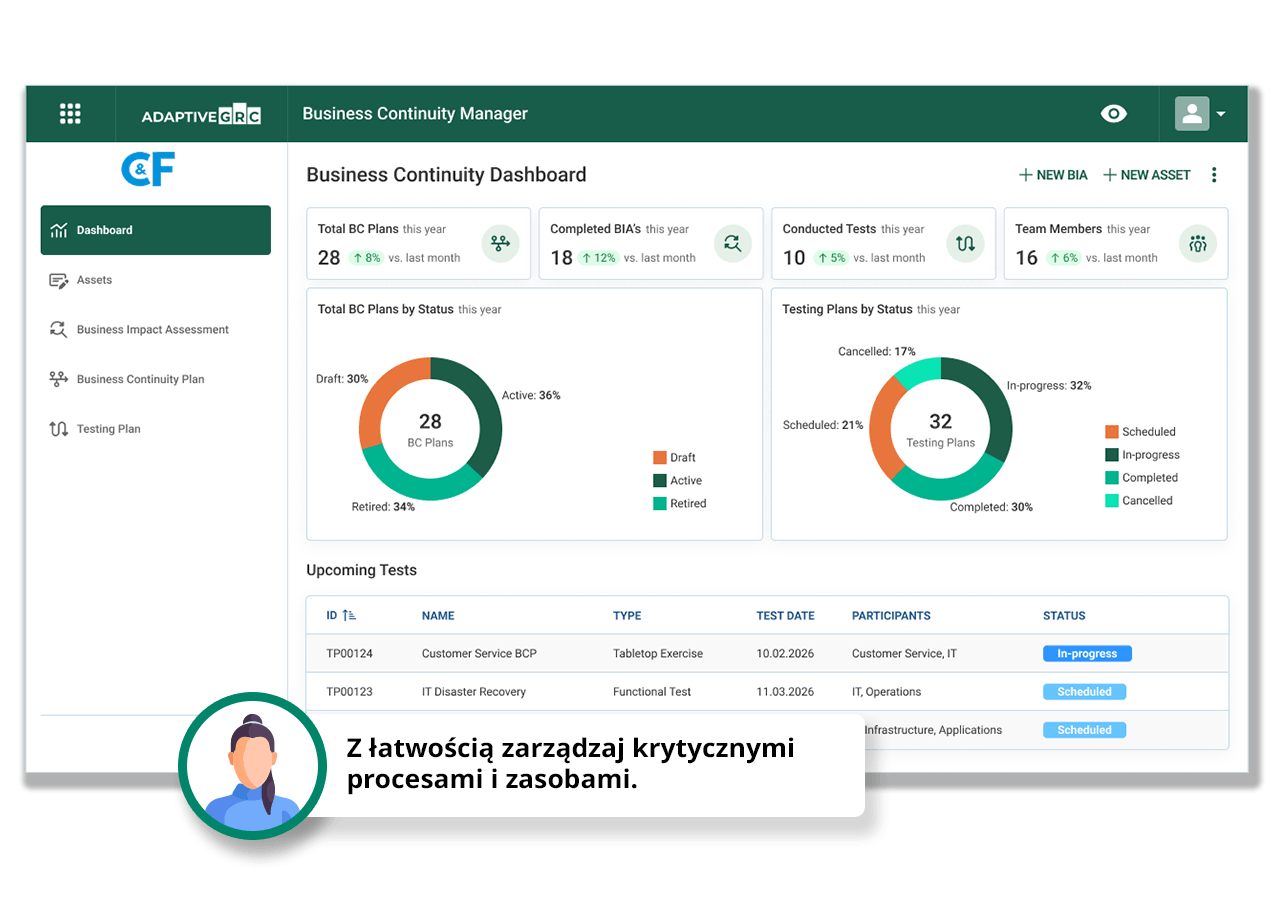Image resolution: width=1272 pixels, height=900 pixels.
Task: Click the Conducted Tests card icon
Action: click(x=965, y=243)
